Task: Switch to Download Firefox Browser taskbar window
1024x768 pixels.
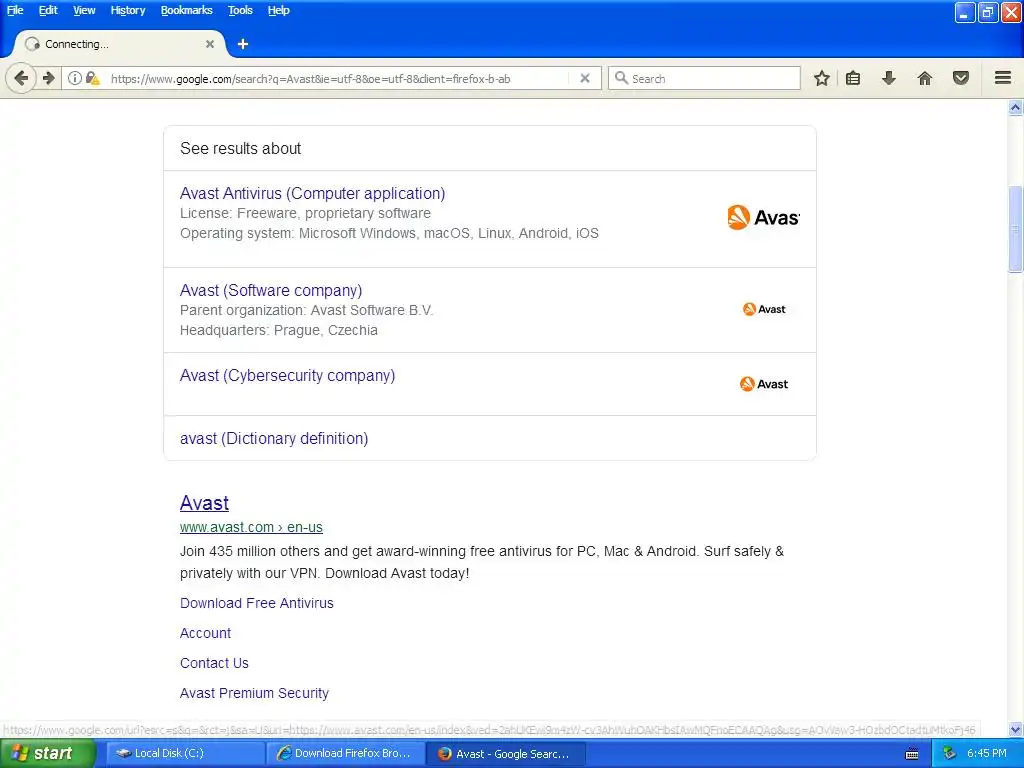Action: pos(345,753)
